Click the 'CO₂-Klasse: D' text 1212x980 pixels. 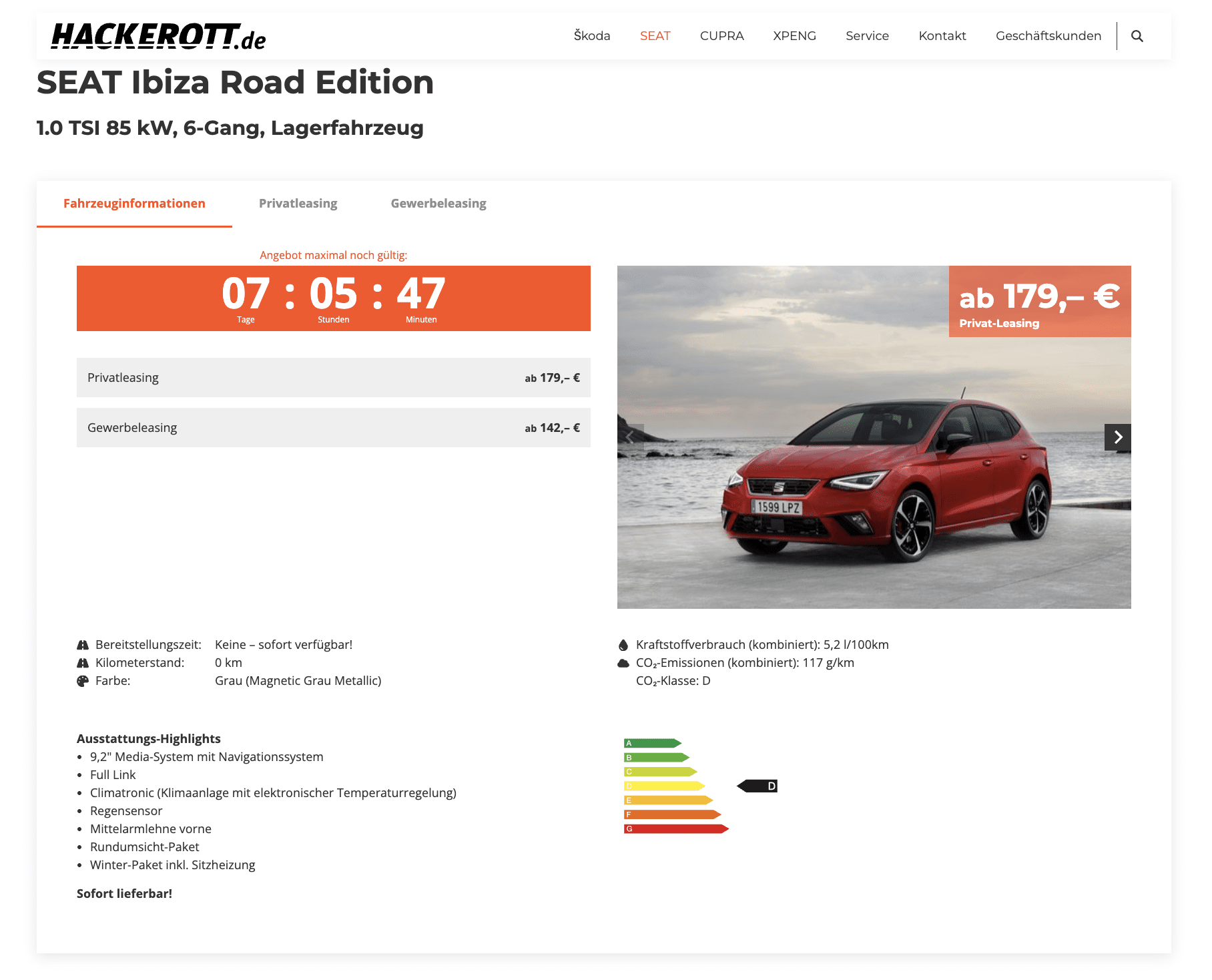[x=673, y=681]
